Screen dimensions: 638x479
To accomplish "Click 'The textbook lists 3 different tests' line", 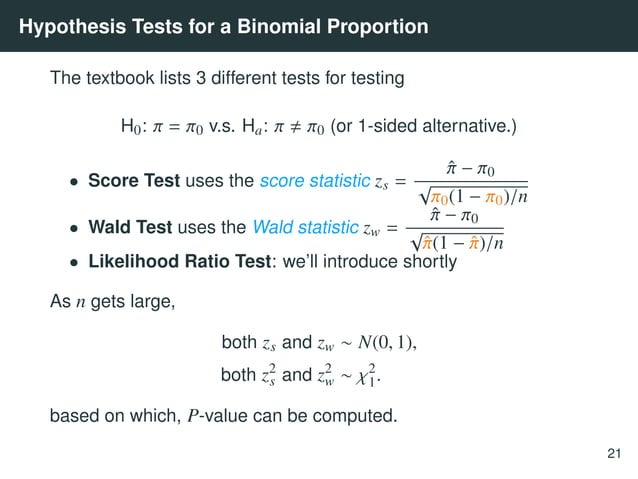I will click(227, 78).
